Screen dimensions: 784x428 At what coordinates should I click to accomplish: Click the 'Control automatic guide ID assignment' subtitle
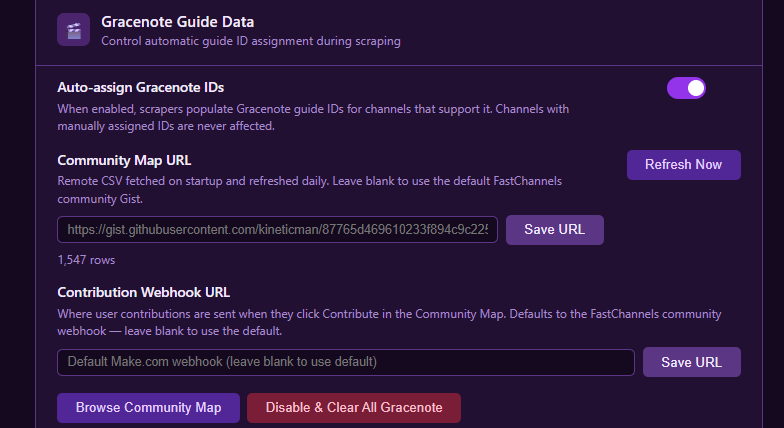click(251, 41)
